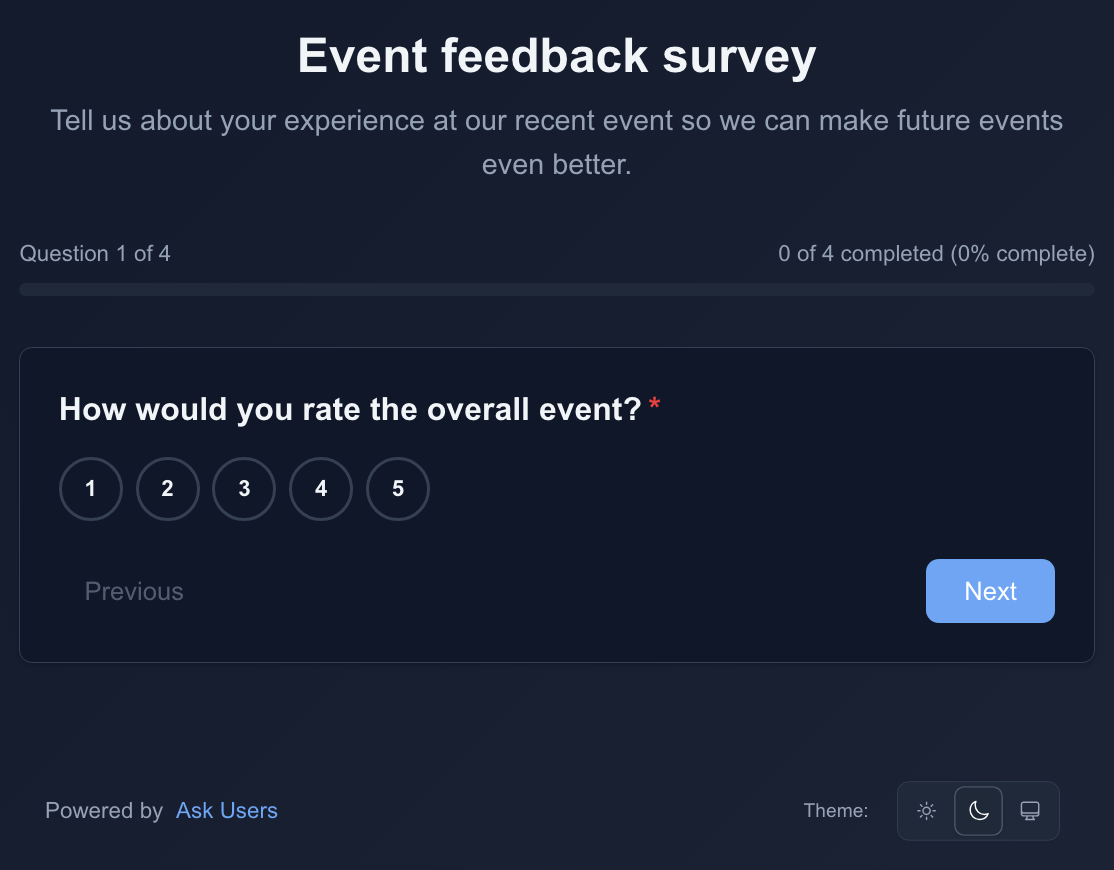Choose system theme using the monitor icon
1114x870 pixels.
pos(1030,811)
